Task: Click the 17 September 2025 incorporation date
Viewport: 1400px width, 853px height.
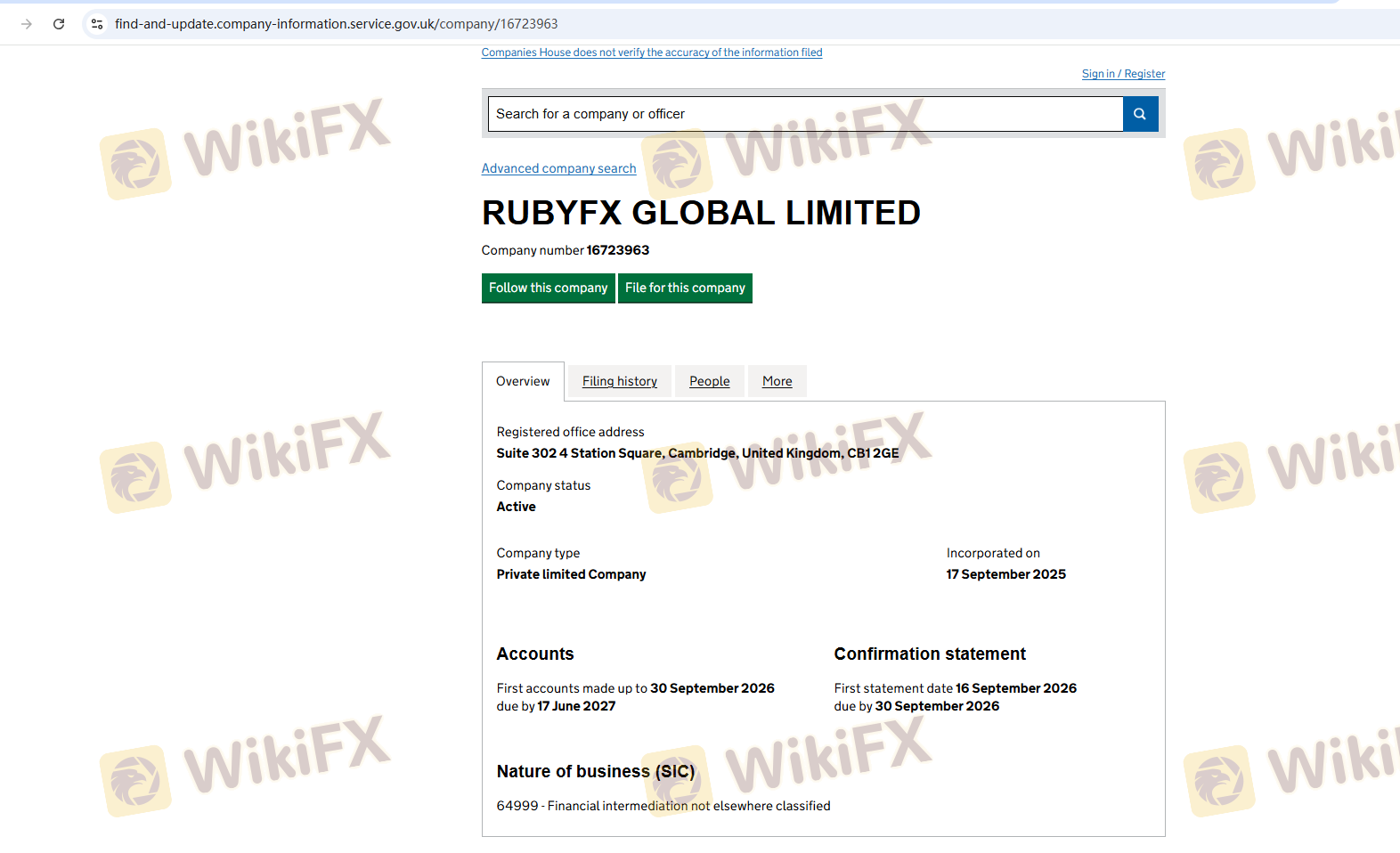Action: tap(1005, 574)
